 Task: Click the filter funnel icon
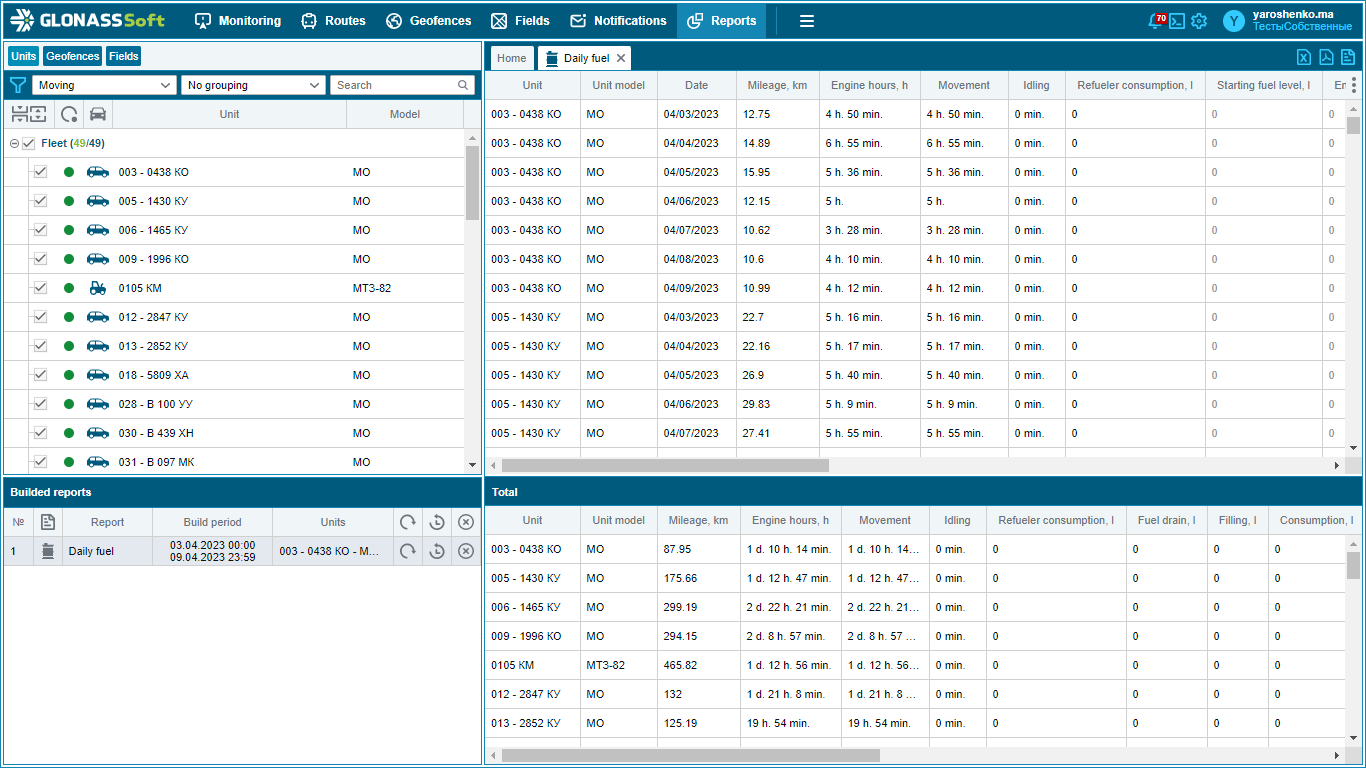click(17, 85)
